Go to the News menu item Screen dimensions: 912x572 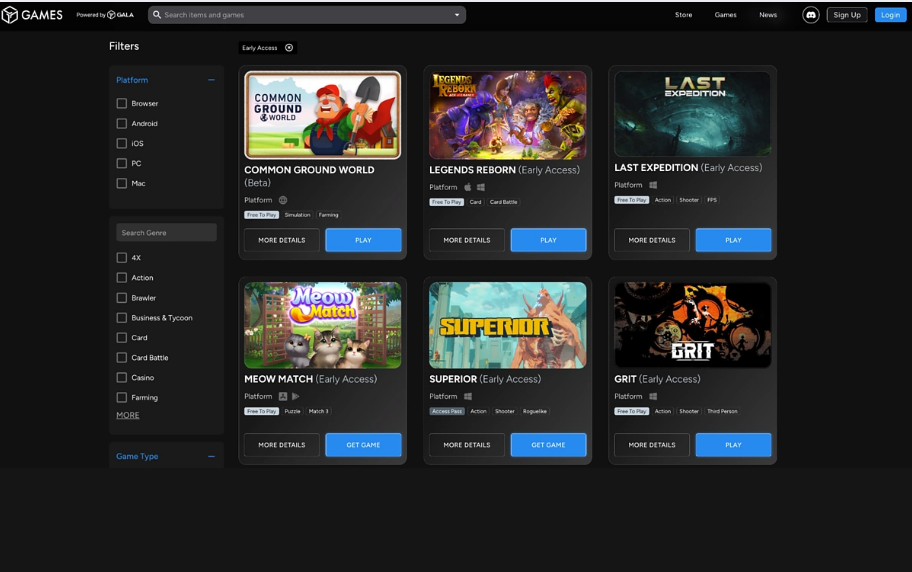tap(767, 15)
